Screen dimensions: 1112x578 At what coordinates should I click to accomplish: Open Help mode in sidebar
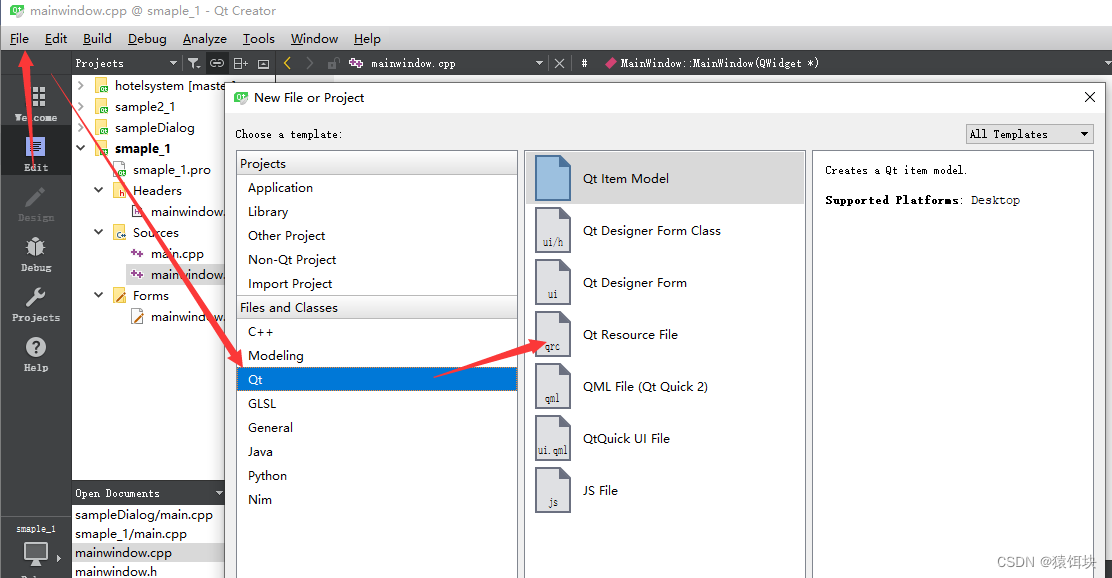pos(36,354)
